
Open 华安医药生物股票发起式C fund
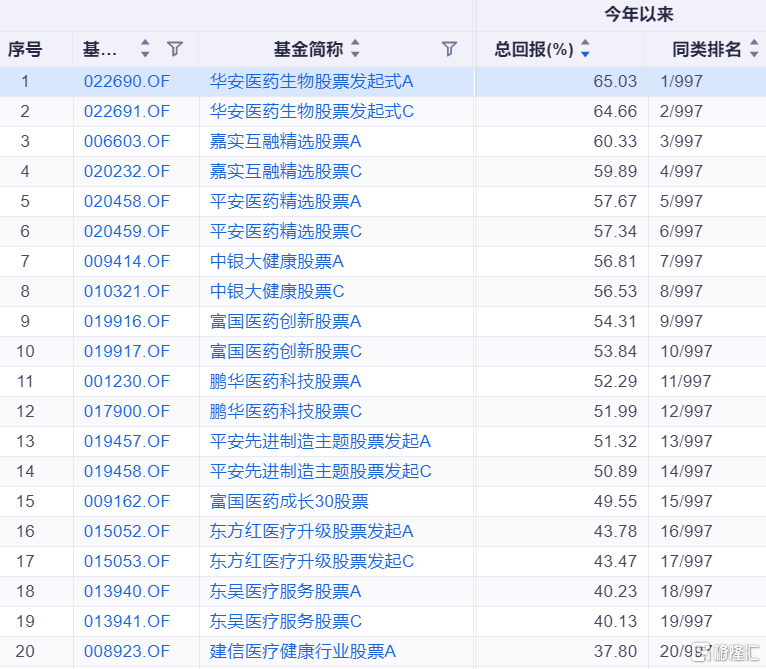(x=312, y=111)
